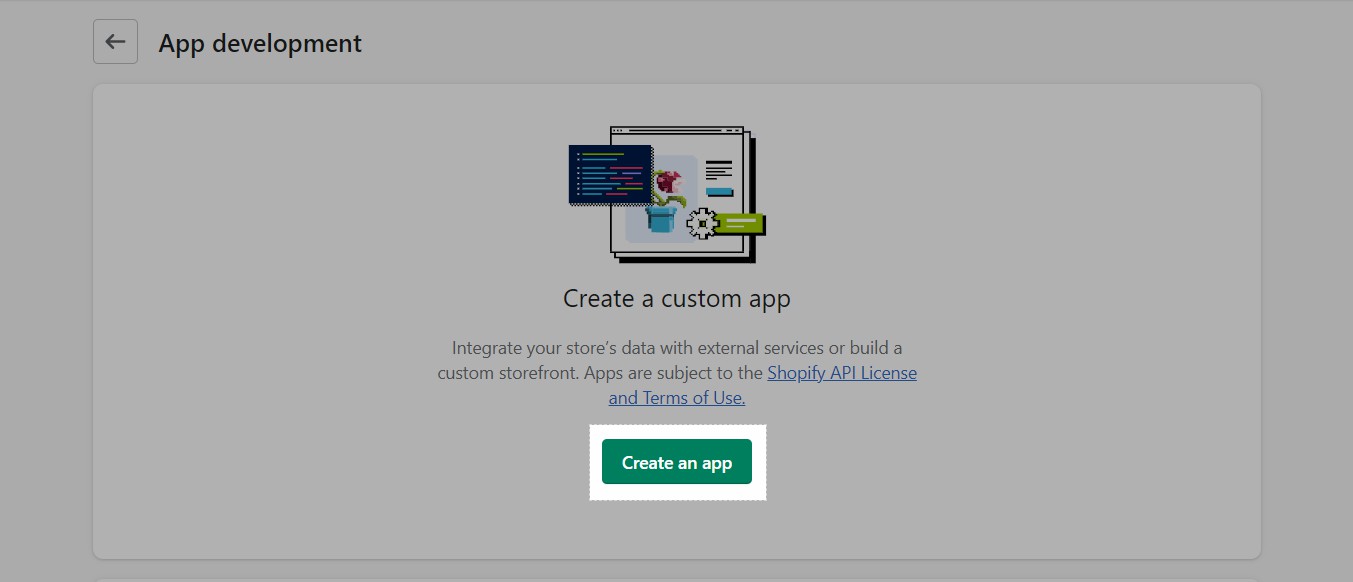The width and height of the screenshot is (1353, 582).
Task: Click the card containing the custom app info
Action: (676, 320)
